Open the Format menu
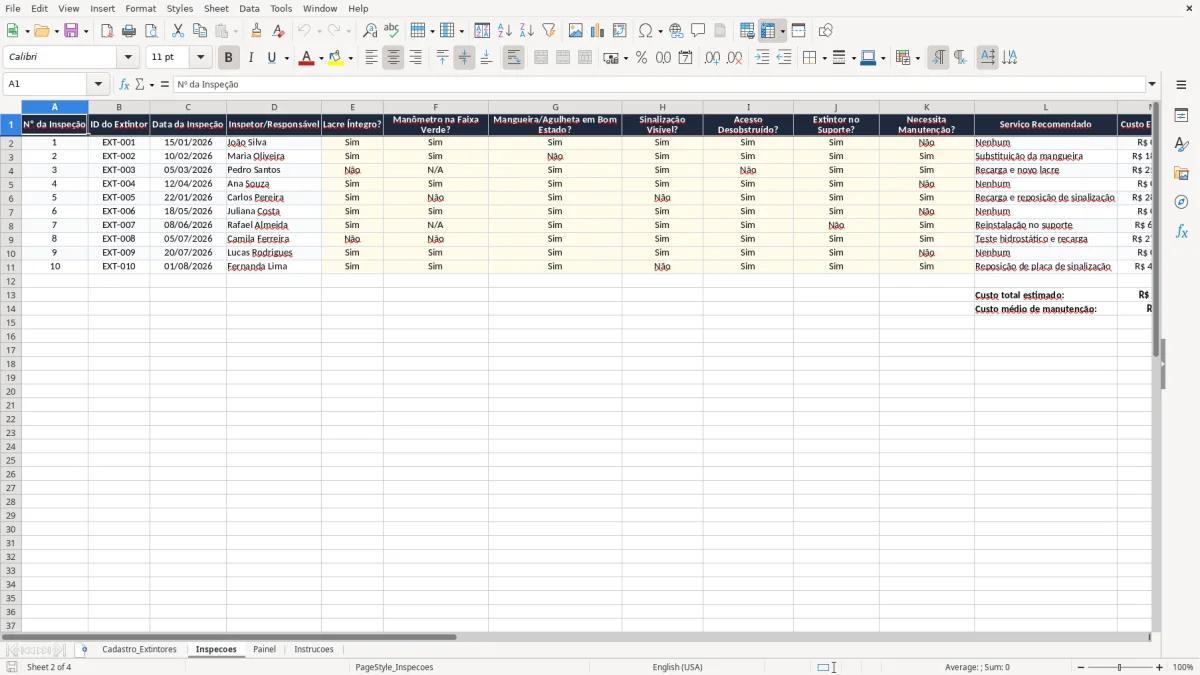Image resolution: width=1200 pixels, height=675 pixels. tap(141, 8)
